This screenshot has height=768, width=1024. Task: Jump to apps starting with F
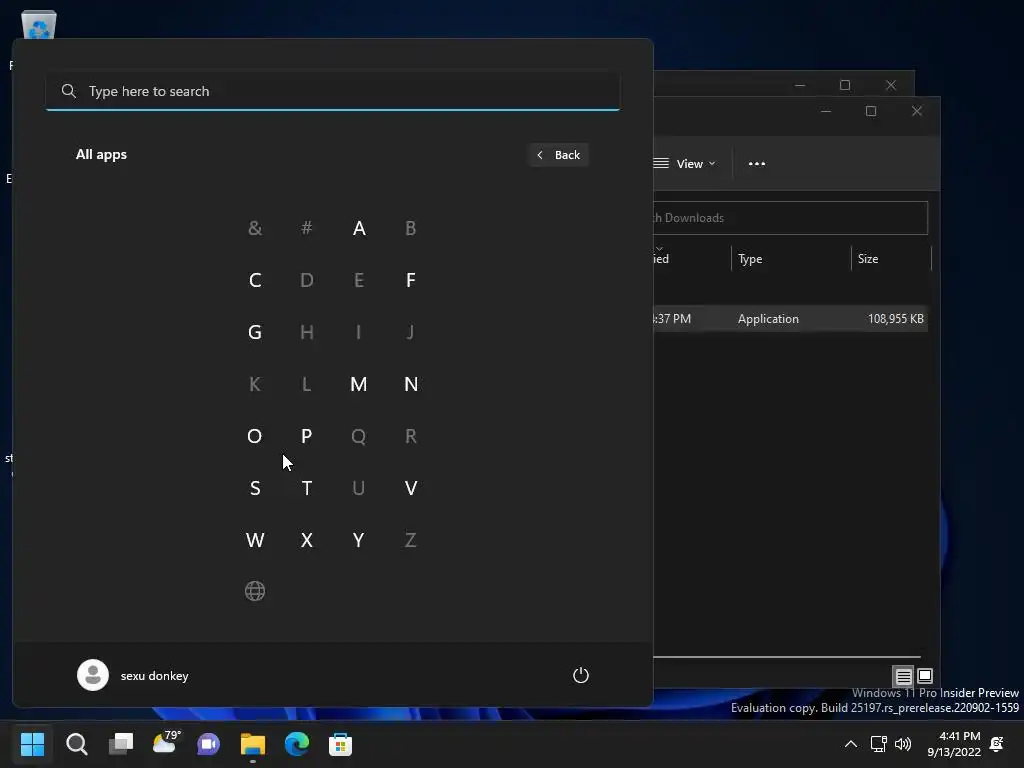[410, 280]
